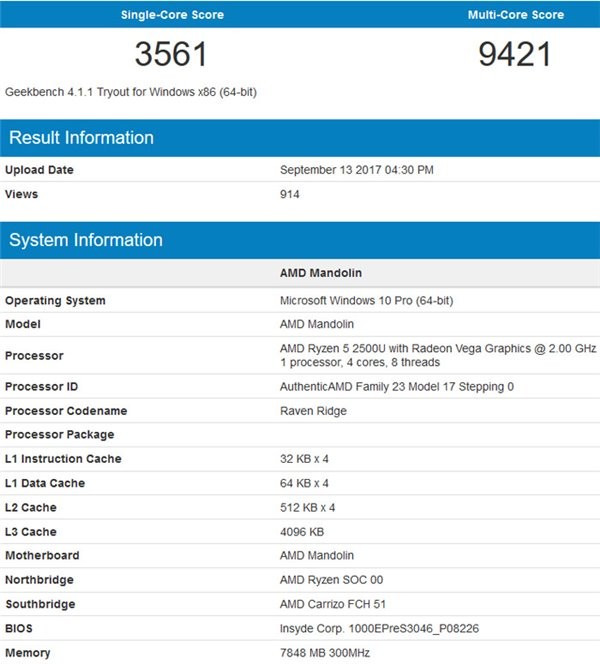Click the Model row label

click(23, 324)
